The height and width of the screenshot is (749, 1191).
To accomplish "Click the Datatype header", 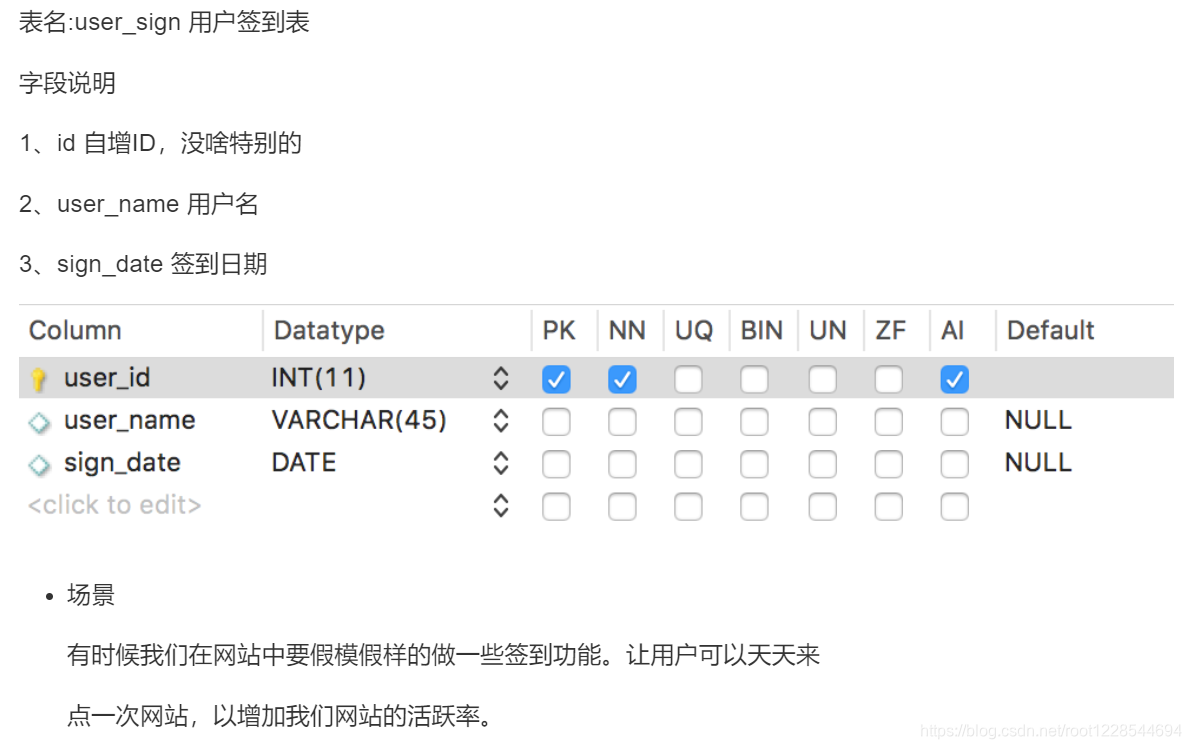I will pos(329,330).
